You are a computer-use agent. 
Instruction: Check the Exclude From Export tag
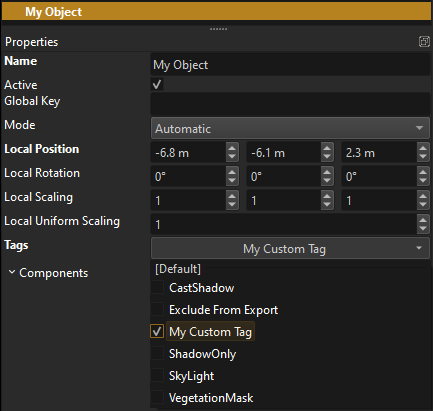(157, 309)
